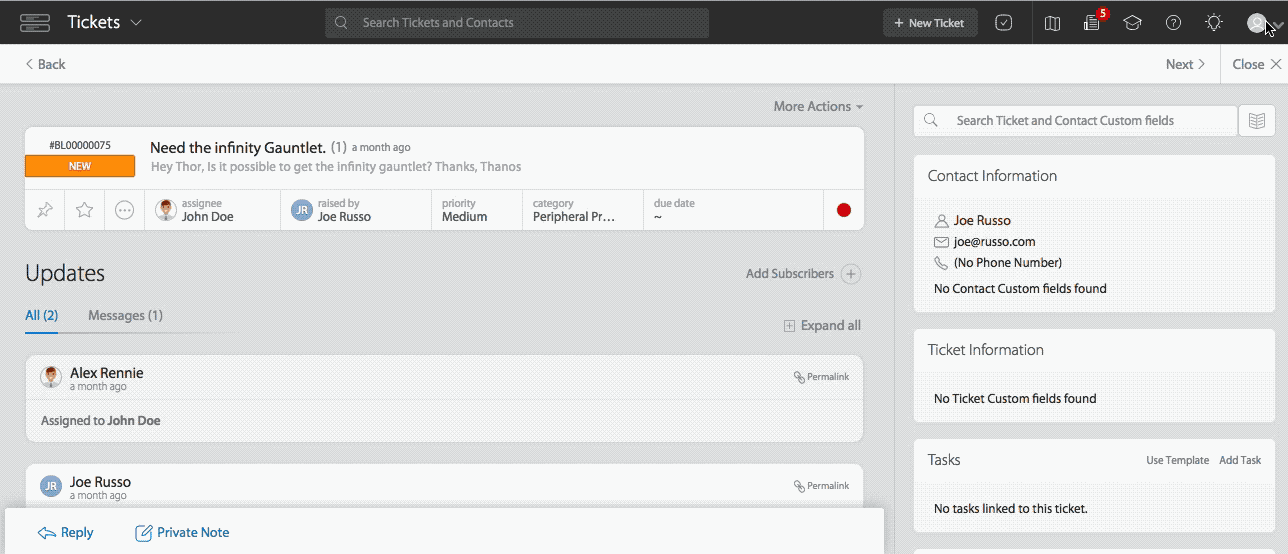Screen dimensions: 1288x554
Task: Click the ellipsis options icon on ticket
Action: coord(124,210)
